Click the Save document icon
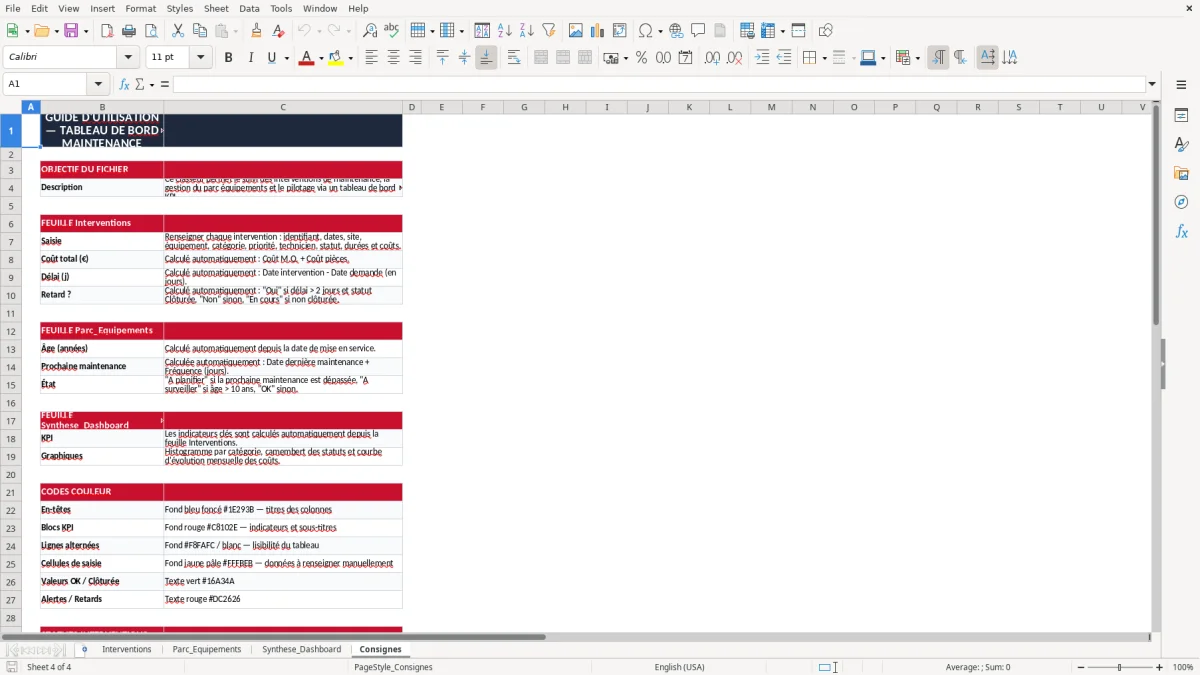 tap(71, 31)
